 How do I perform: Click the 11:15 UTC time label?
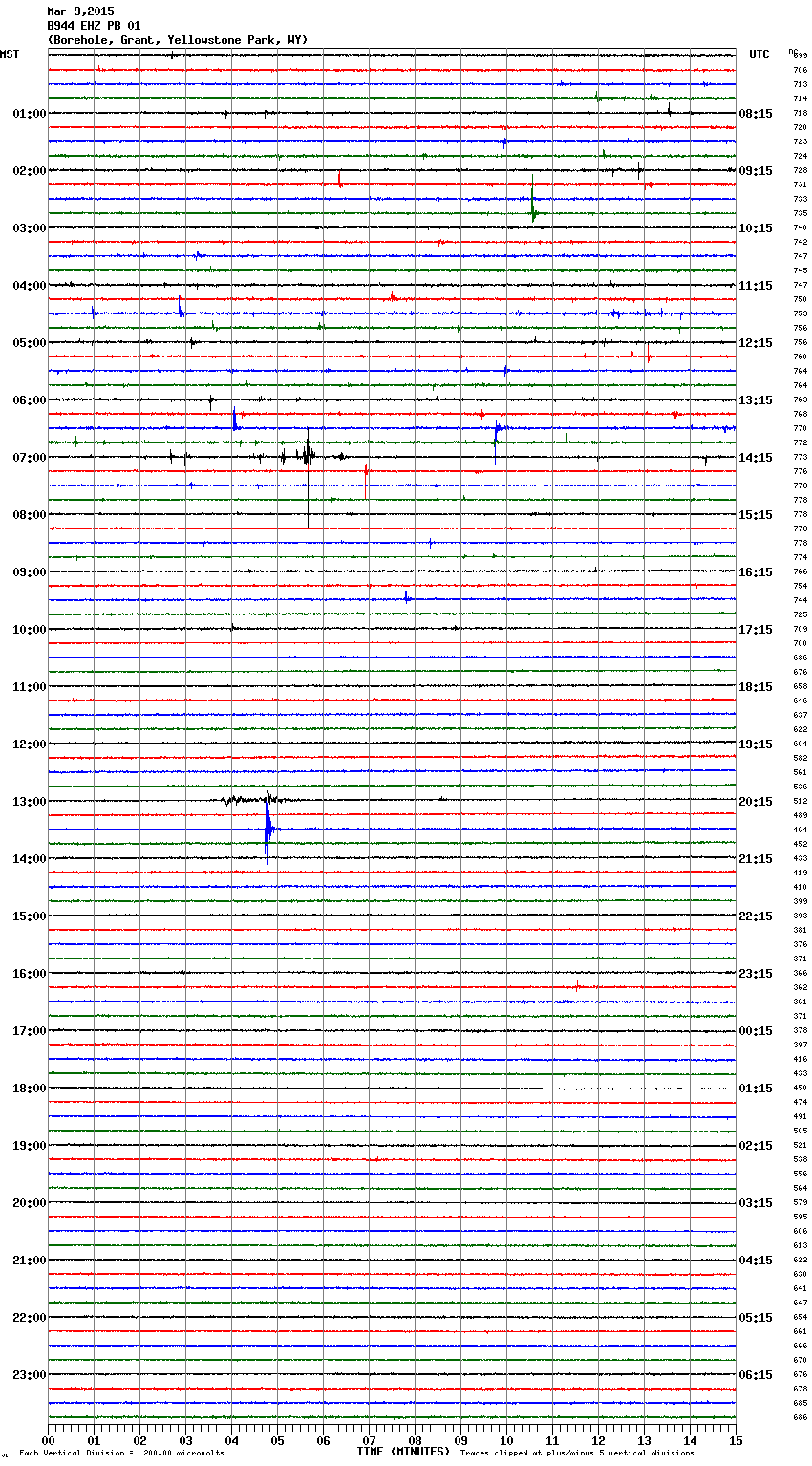756,286
